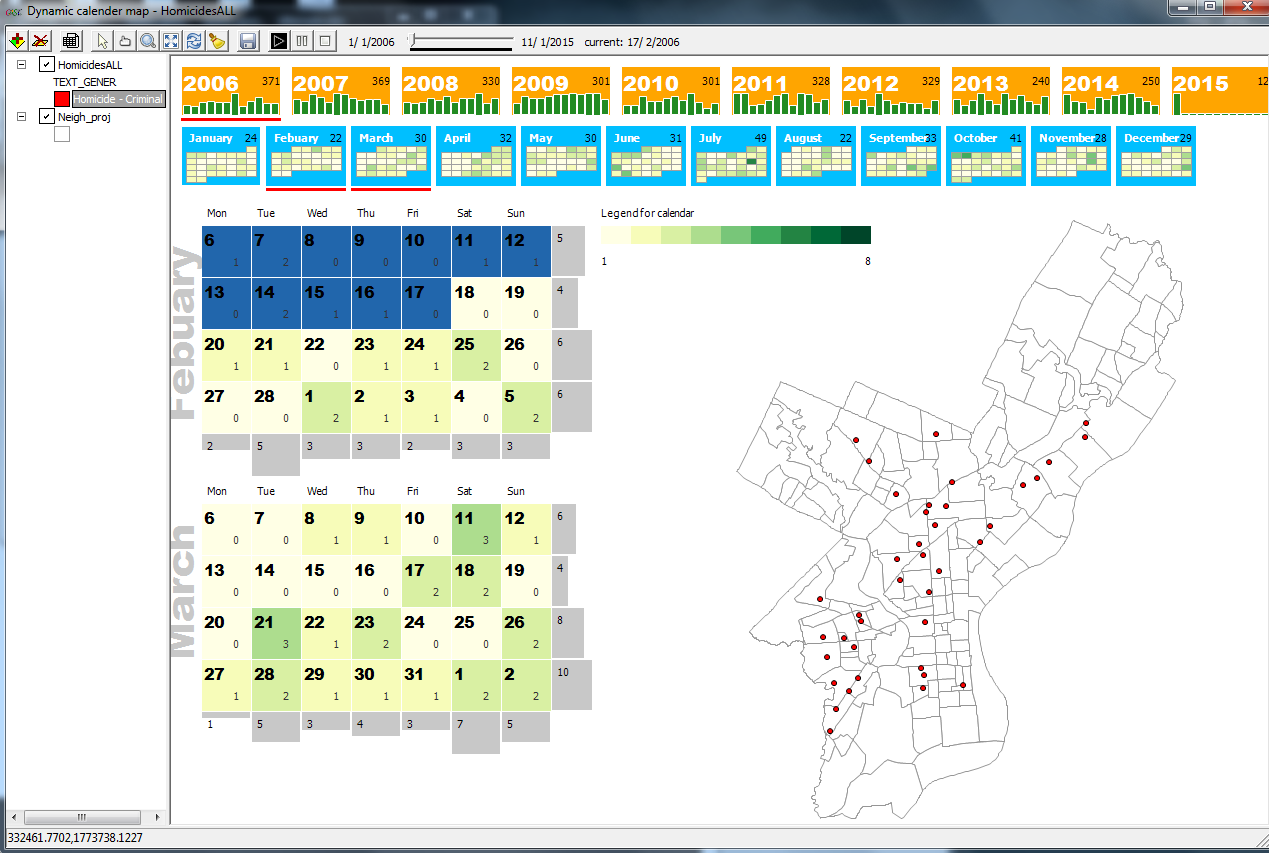Open the calendar table icon
This screenshot has width=1269, height=853.
tap(71, 41)
